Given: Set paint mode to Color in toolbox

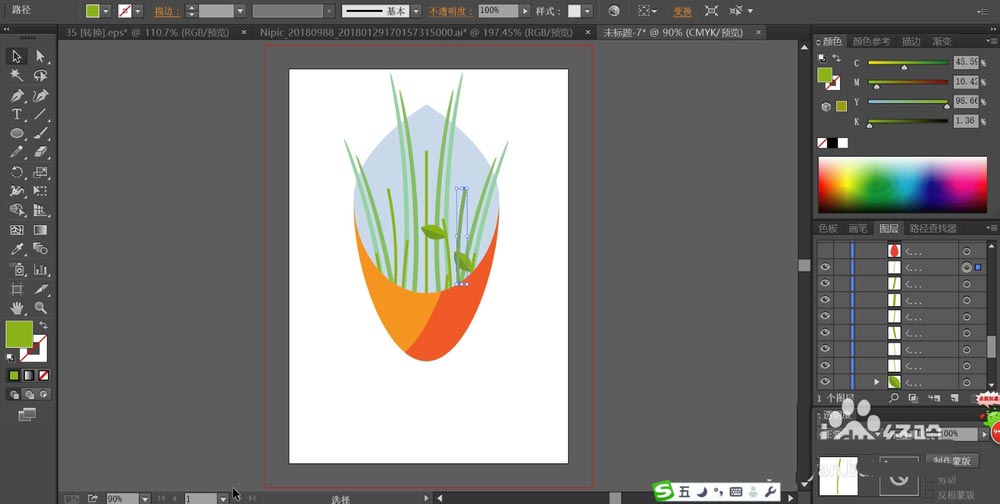Looking at the screenshot, I should point(14,376).
